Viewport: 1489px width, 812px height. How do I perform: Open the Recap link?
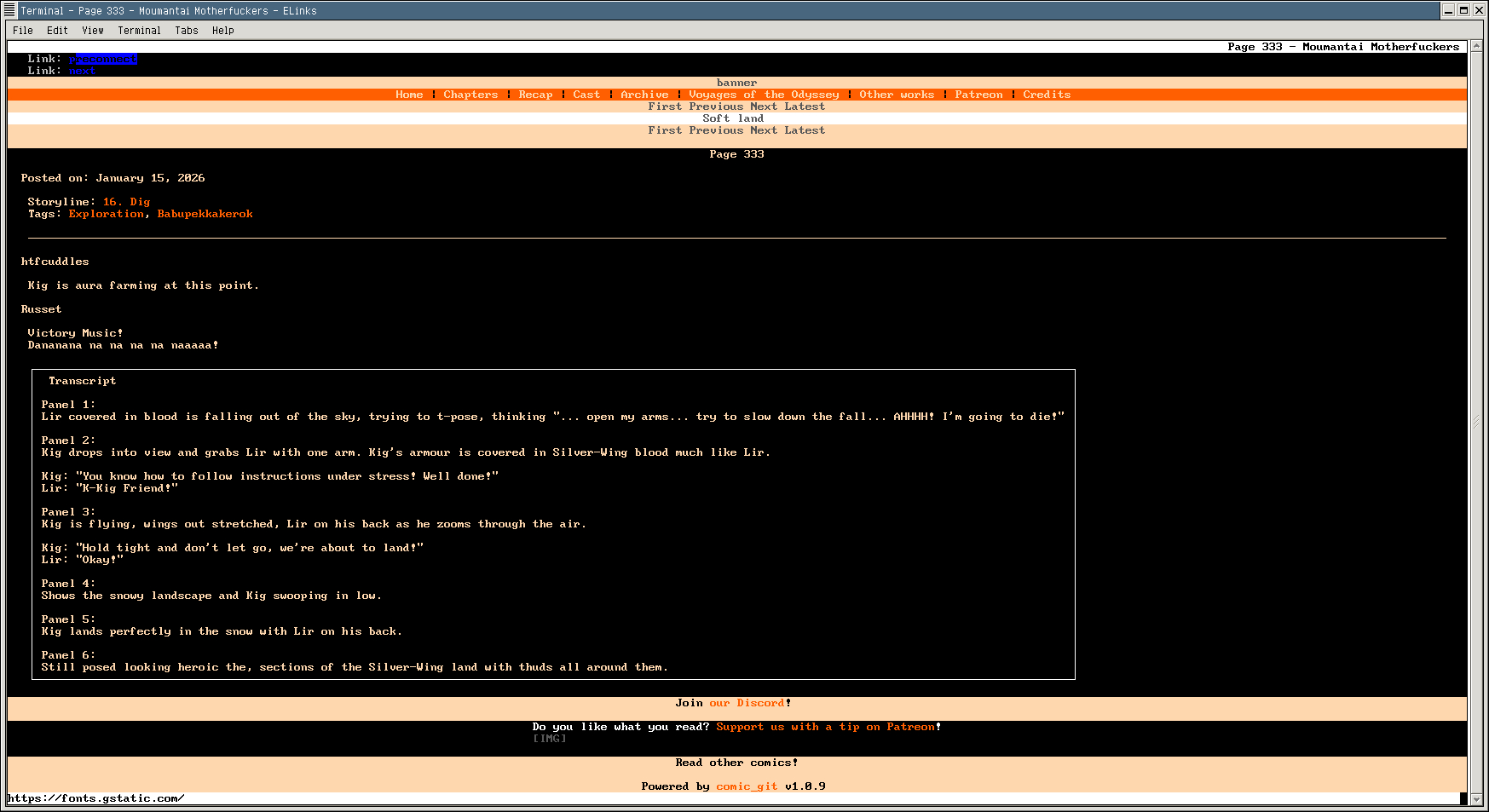coord(535,95)
